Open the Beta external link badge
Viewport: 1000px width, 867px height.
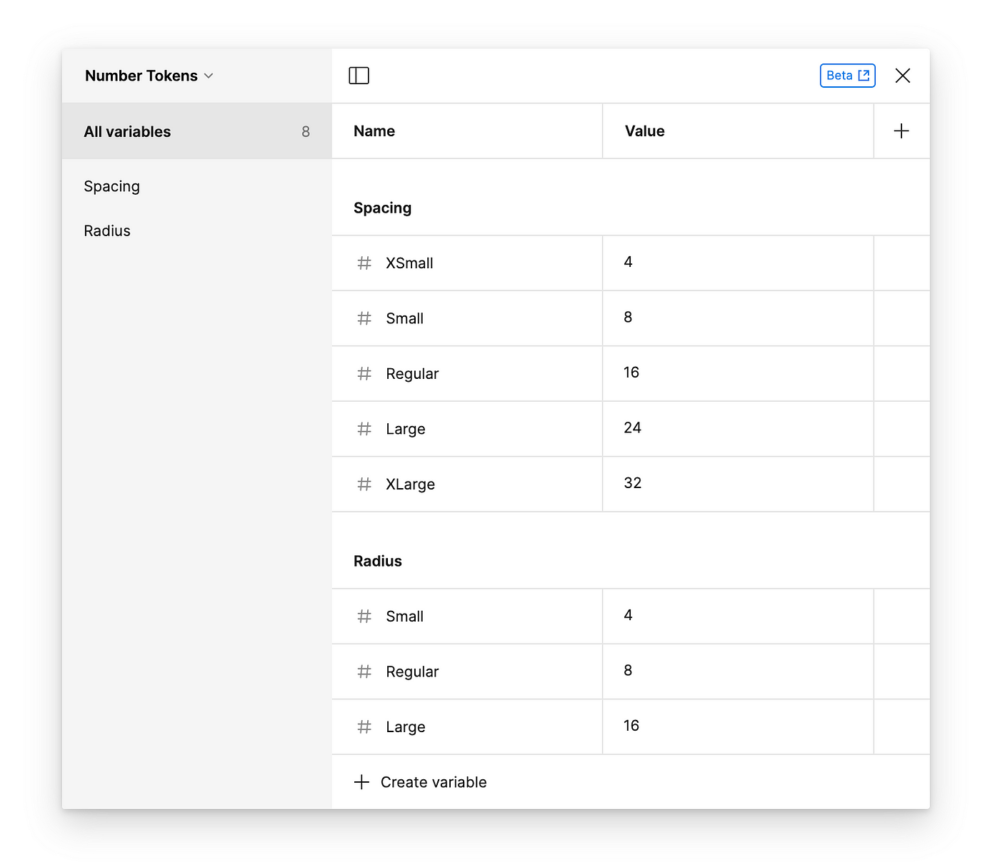click(x=847, y=76)
